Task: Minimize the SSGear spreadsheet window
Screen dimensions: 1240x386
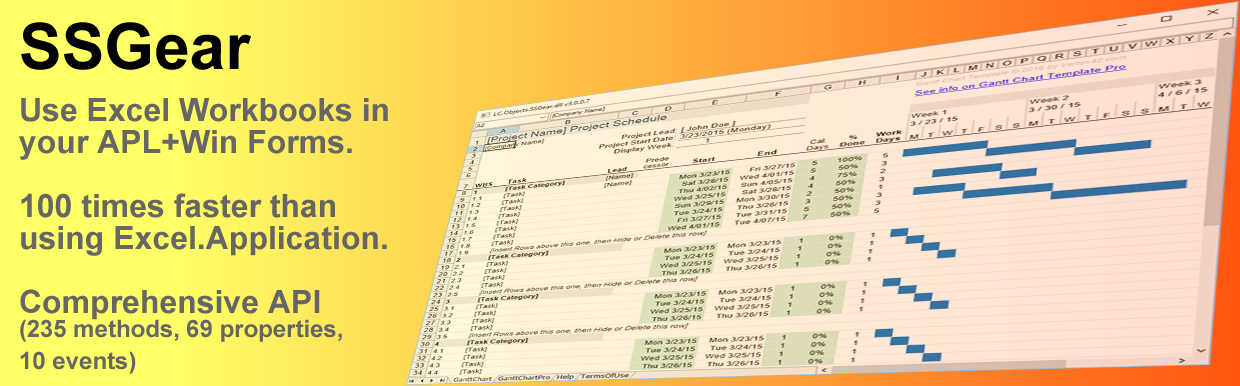Action: click(x=1122, y=25)
